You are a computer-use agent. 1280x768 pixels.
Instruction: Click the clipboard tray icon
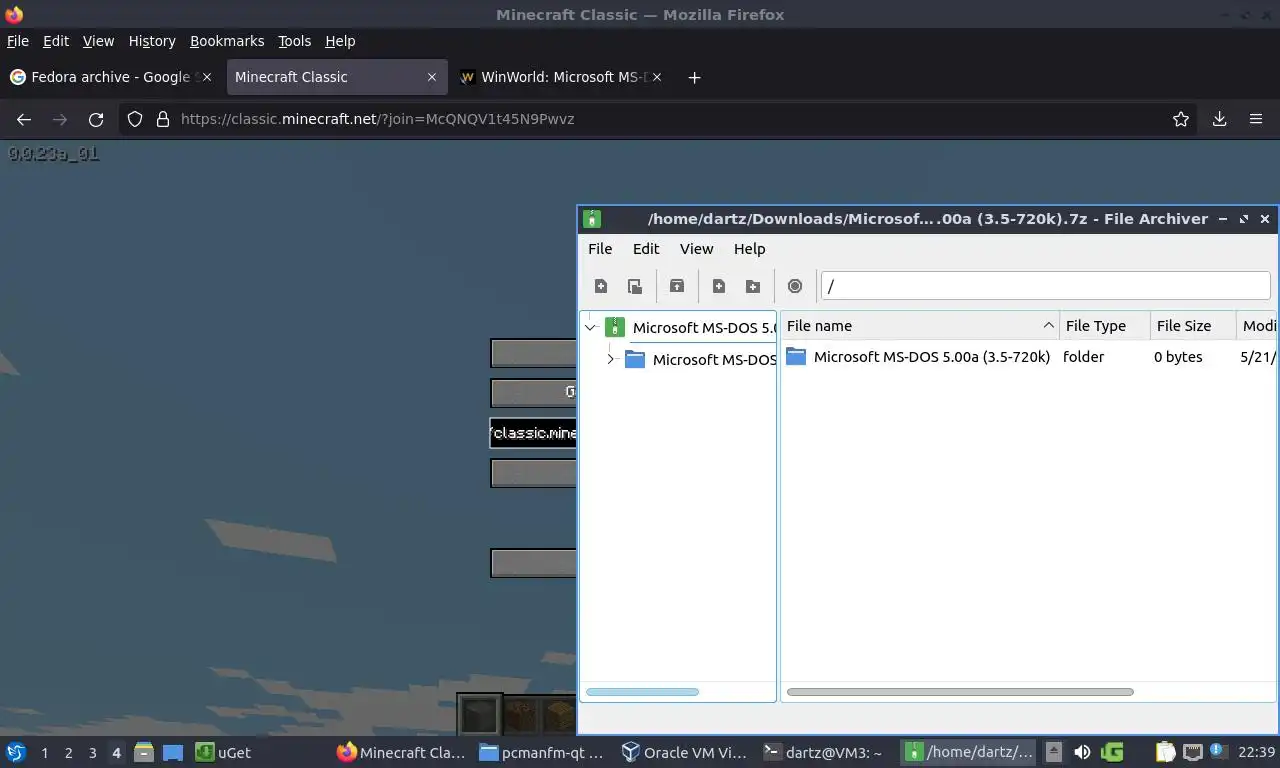point(1165,752)
